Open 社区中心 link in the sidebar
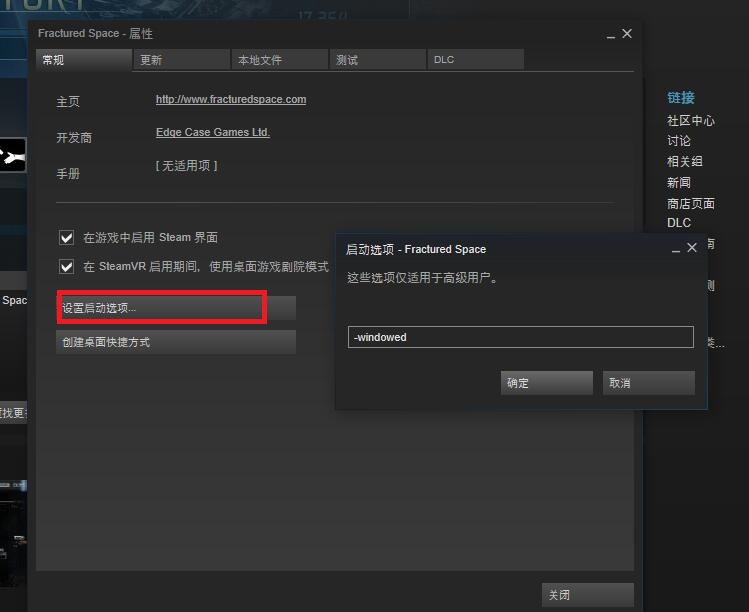Screen dimensions: 749x612 (691, 120)
